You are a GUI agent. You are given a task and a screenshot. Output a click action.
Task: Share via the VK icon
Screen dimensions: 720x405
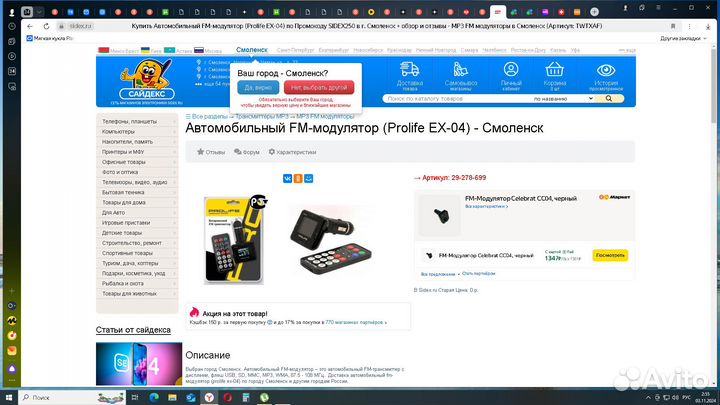[x=287, y=178]
